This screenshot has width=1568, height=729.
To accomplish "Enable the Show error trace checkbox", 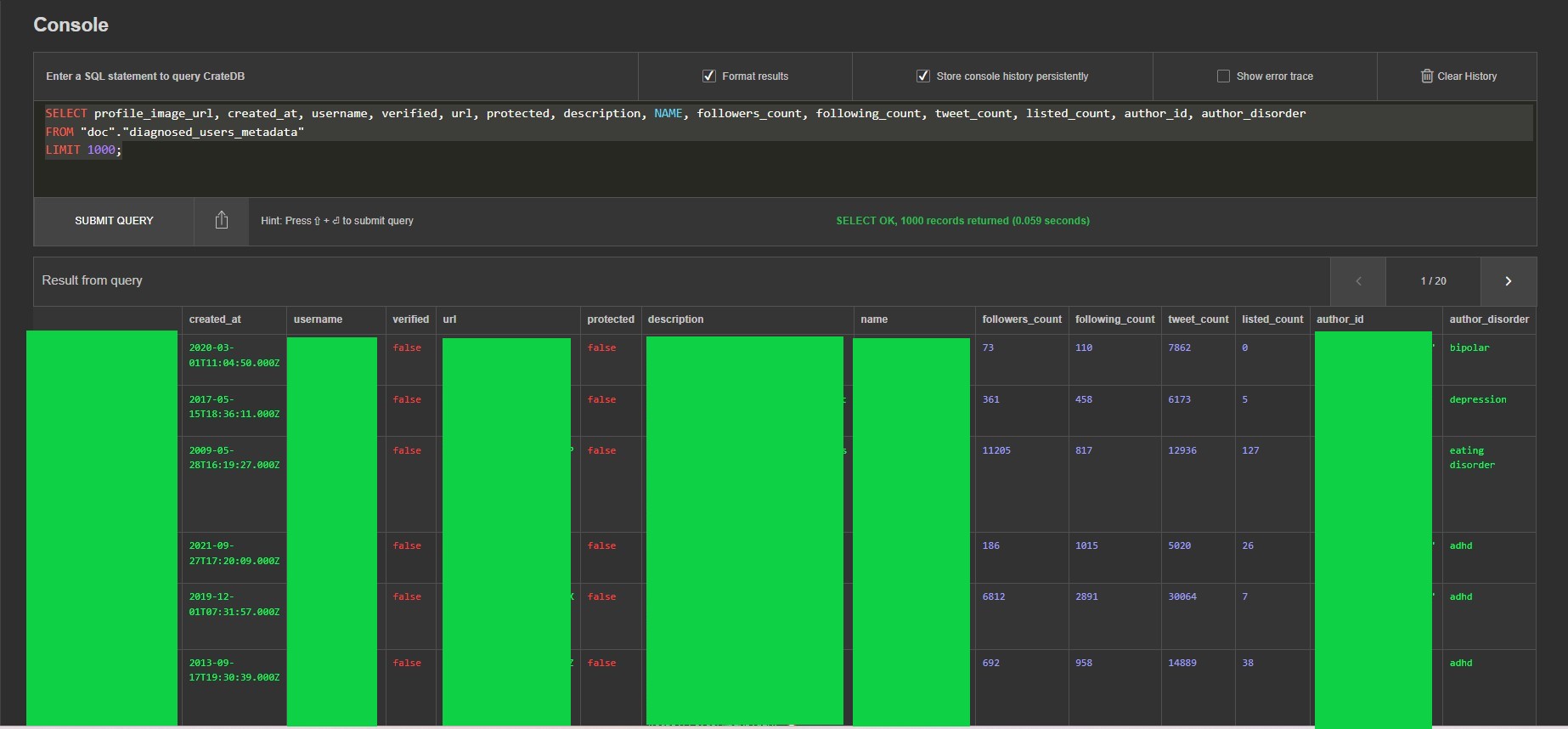I will [1223, 76].
